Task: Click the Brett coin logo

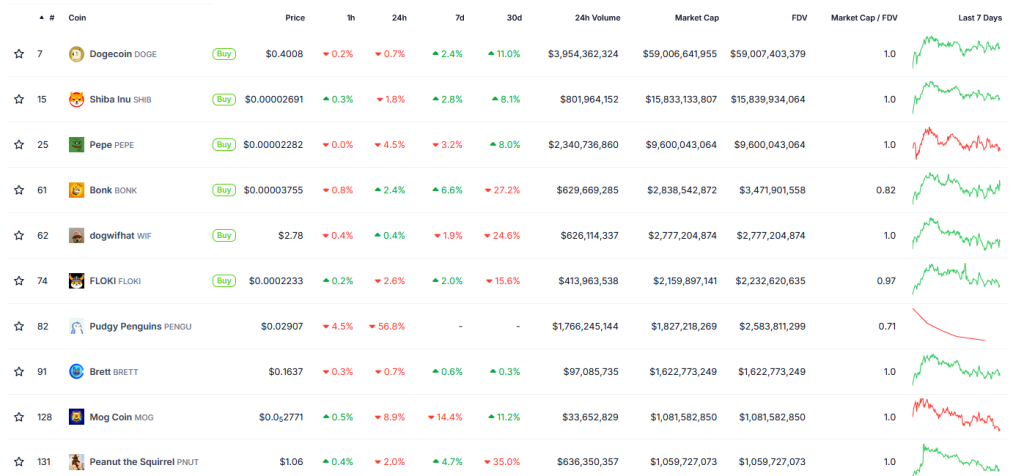Action: 76,372
